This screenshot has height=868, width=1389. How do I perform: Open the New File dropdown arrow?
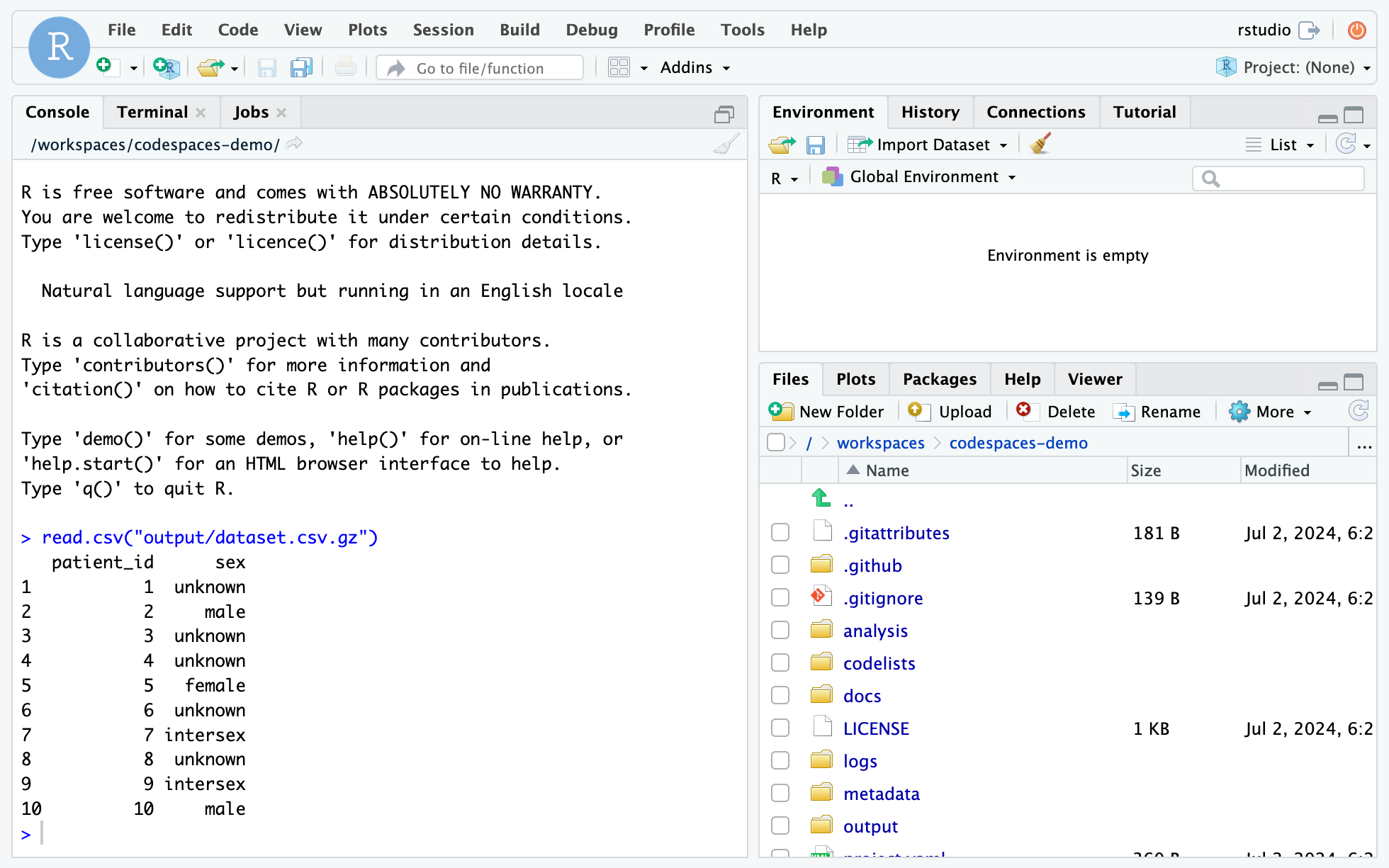tap(133, 69)
